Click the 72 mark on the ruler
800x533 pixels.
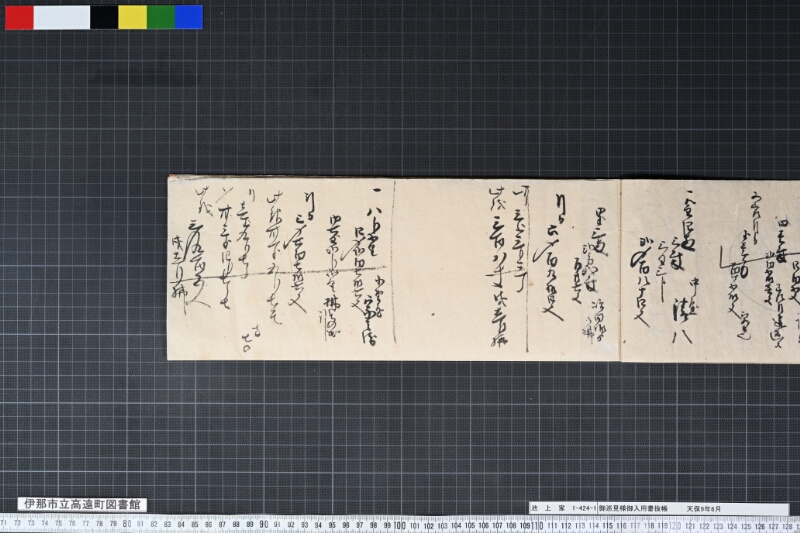[x=17, y=523]
